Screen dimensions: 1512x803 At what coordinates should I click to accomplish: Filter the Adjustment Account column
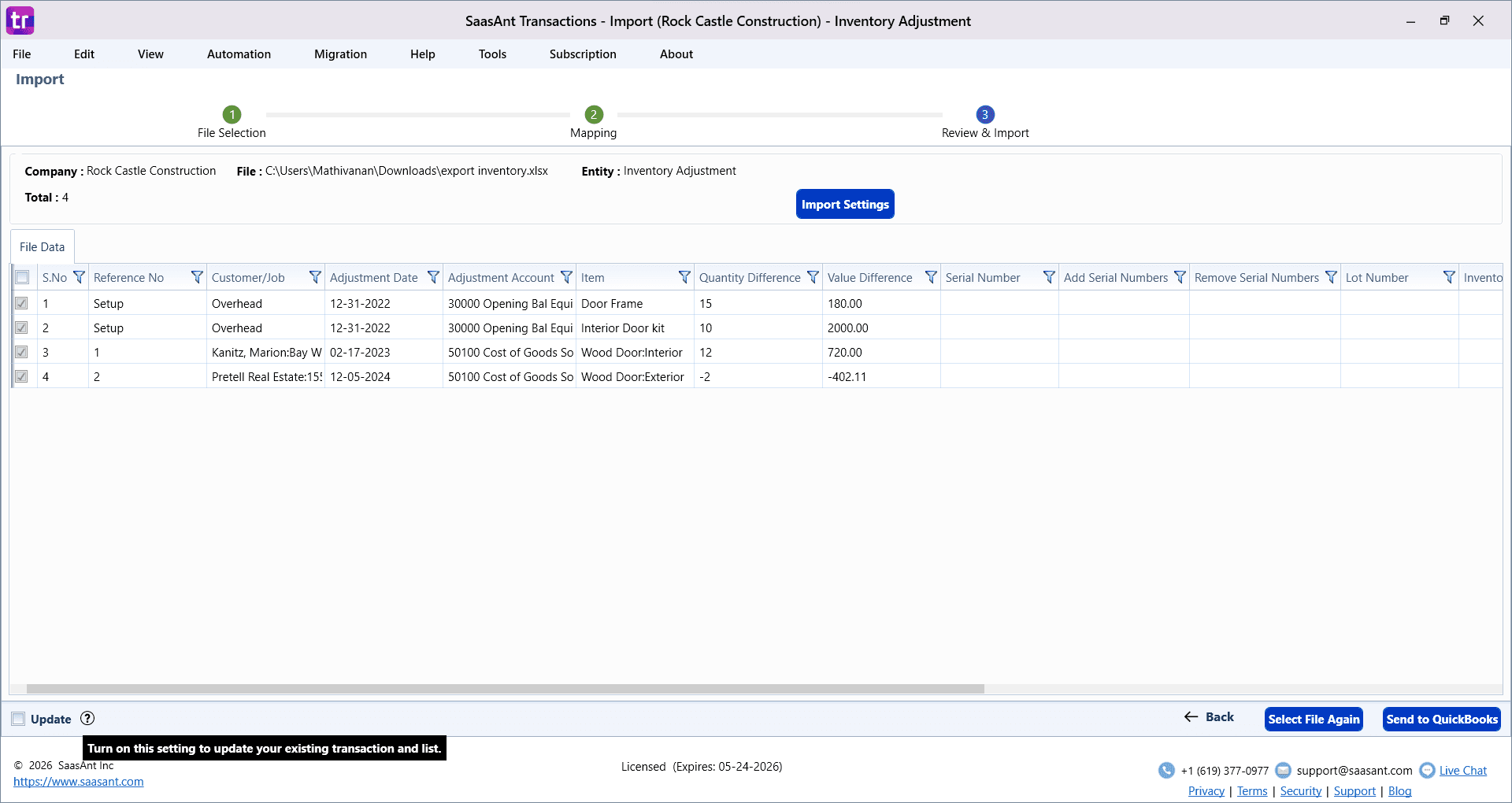tap(566, 277)
